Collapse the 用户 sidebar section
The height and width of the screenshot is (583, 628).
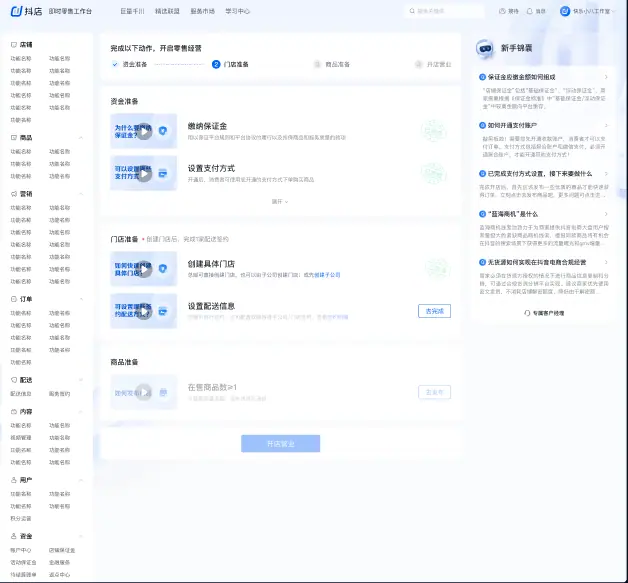click(81, 480)
